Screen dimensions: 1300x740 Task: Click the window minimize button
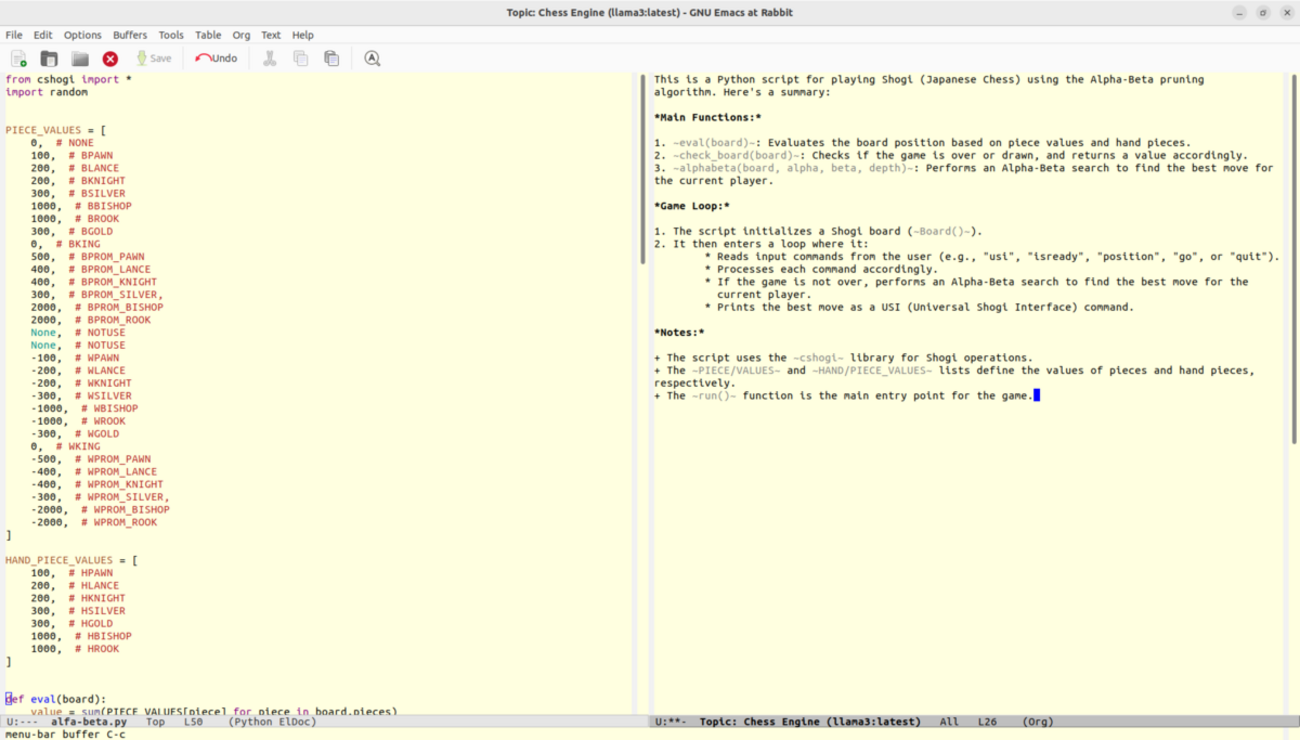pos(1239,13)
